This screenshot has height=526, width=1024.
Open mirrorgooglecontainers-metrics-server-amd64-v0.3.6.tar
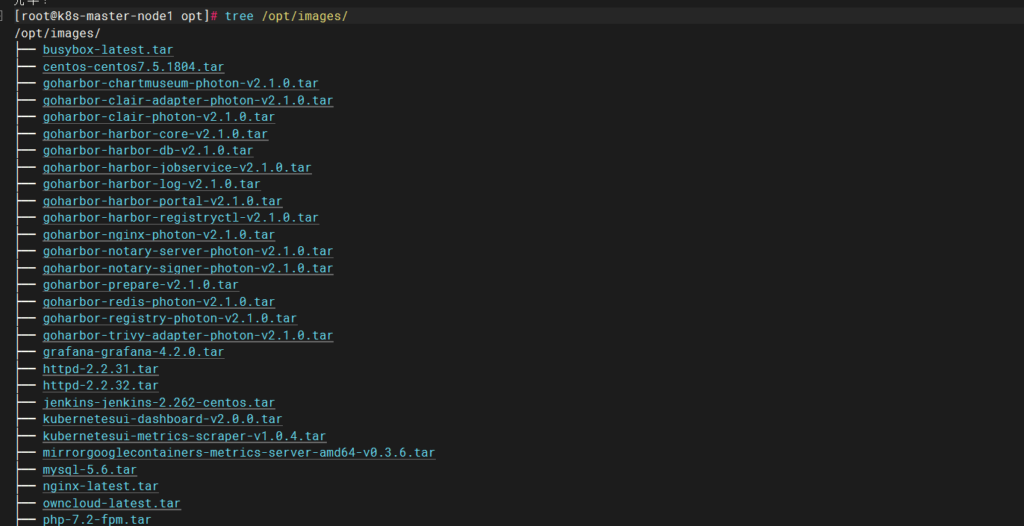point(238,453)
